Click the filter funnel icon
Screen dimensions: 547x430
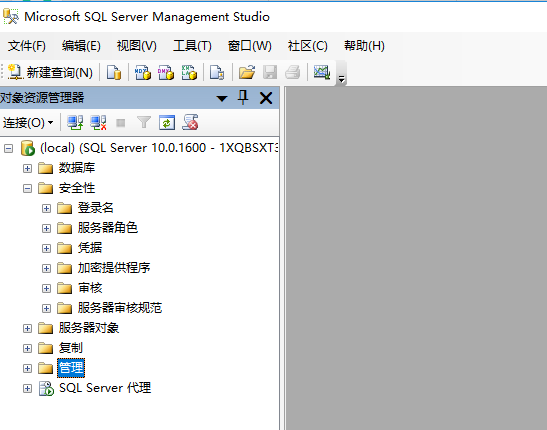pos(144,123)
